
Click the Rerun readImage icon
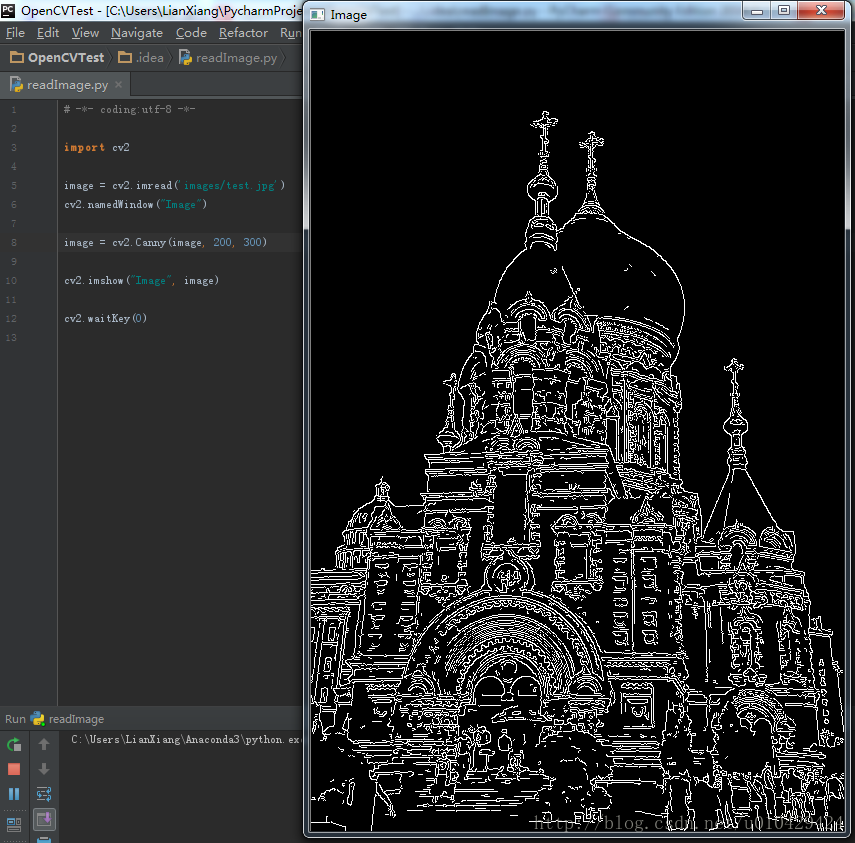(14, 744)
